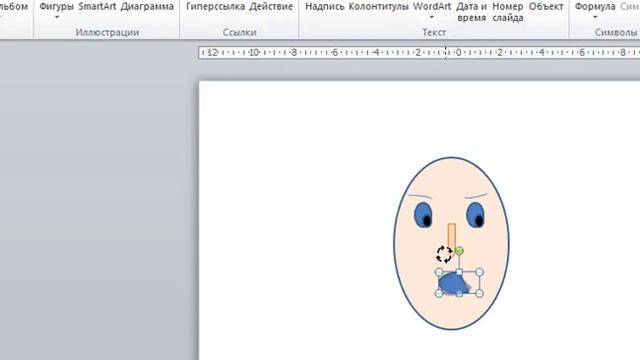Add a Гиперссылка hyperlink
The image size is (640, 360).
(216, 7)
